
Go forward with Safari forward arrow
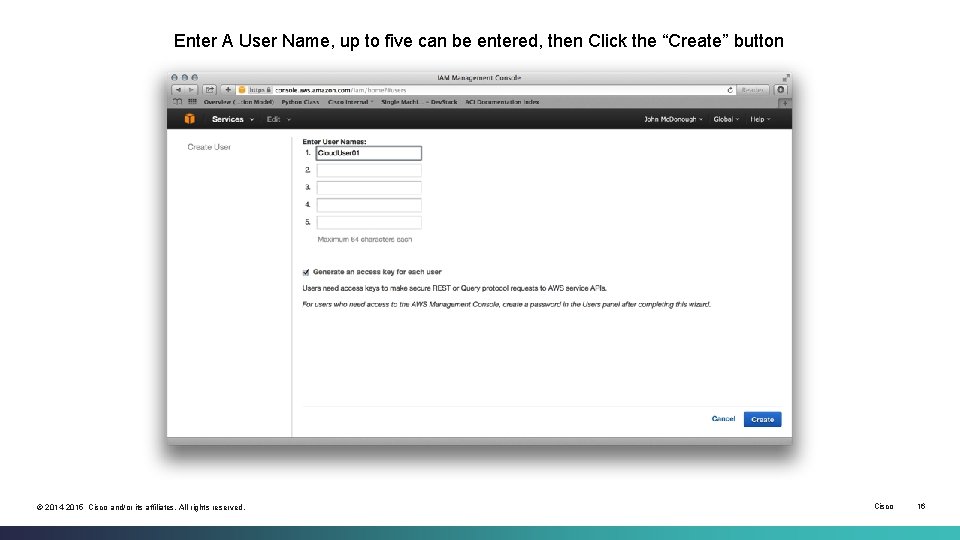pos(190,90)
